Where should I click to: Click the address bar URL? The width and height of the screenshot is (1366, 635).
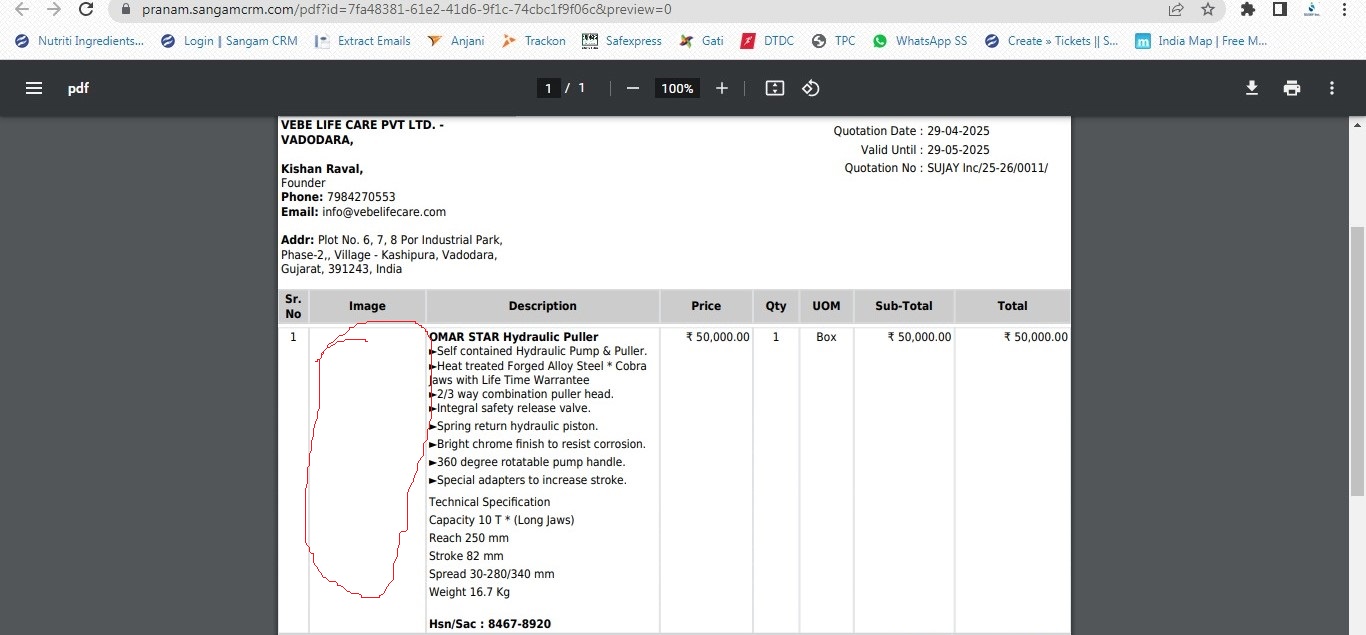[407, 9]
